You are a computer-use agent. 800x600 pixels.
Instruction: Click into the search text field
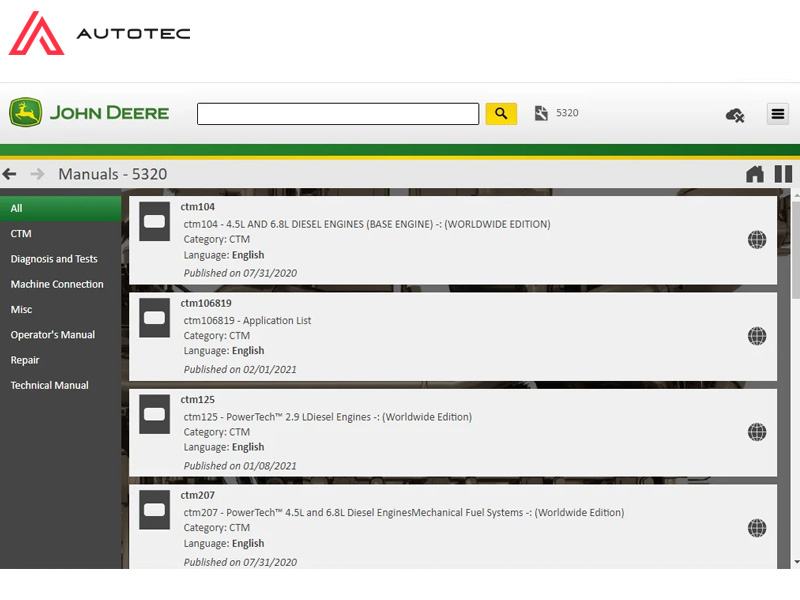(x=338, y=114)
